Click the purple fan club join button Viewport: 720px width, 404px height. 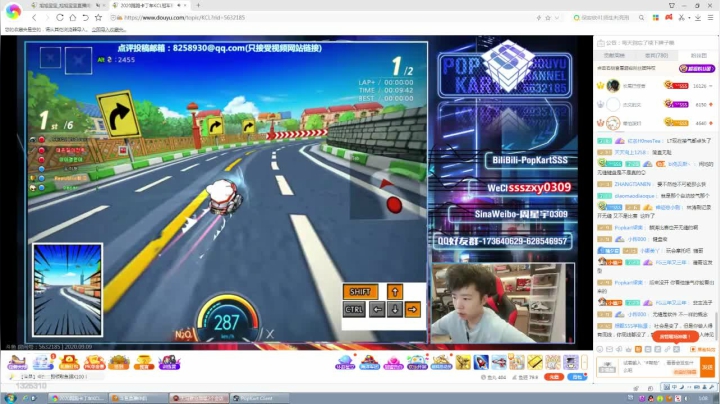697,68
